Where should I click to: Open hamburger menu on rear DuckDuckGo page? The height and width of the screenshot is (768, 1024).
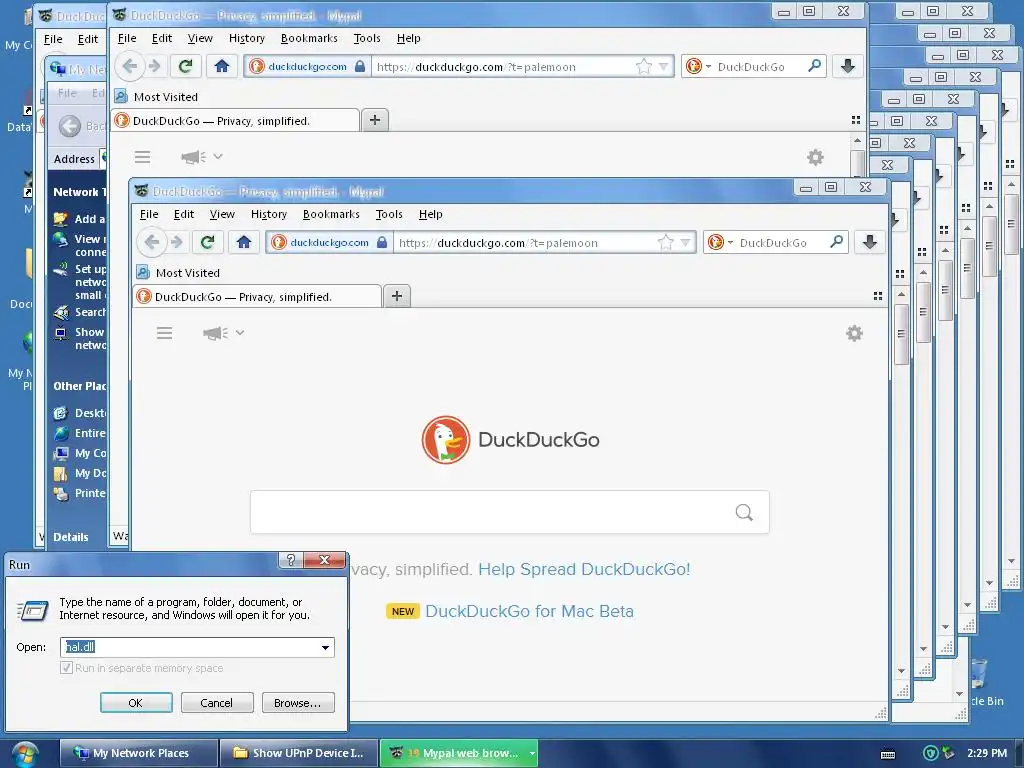coord(142,157)
